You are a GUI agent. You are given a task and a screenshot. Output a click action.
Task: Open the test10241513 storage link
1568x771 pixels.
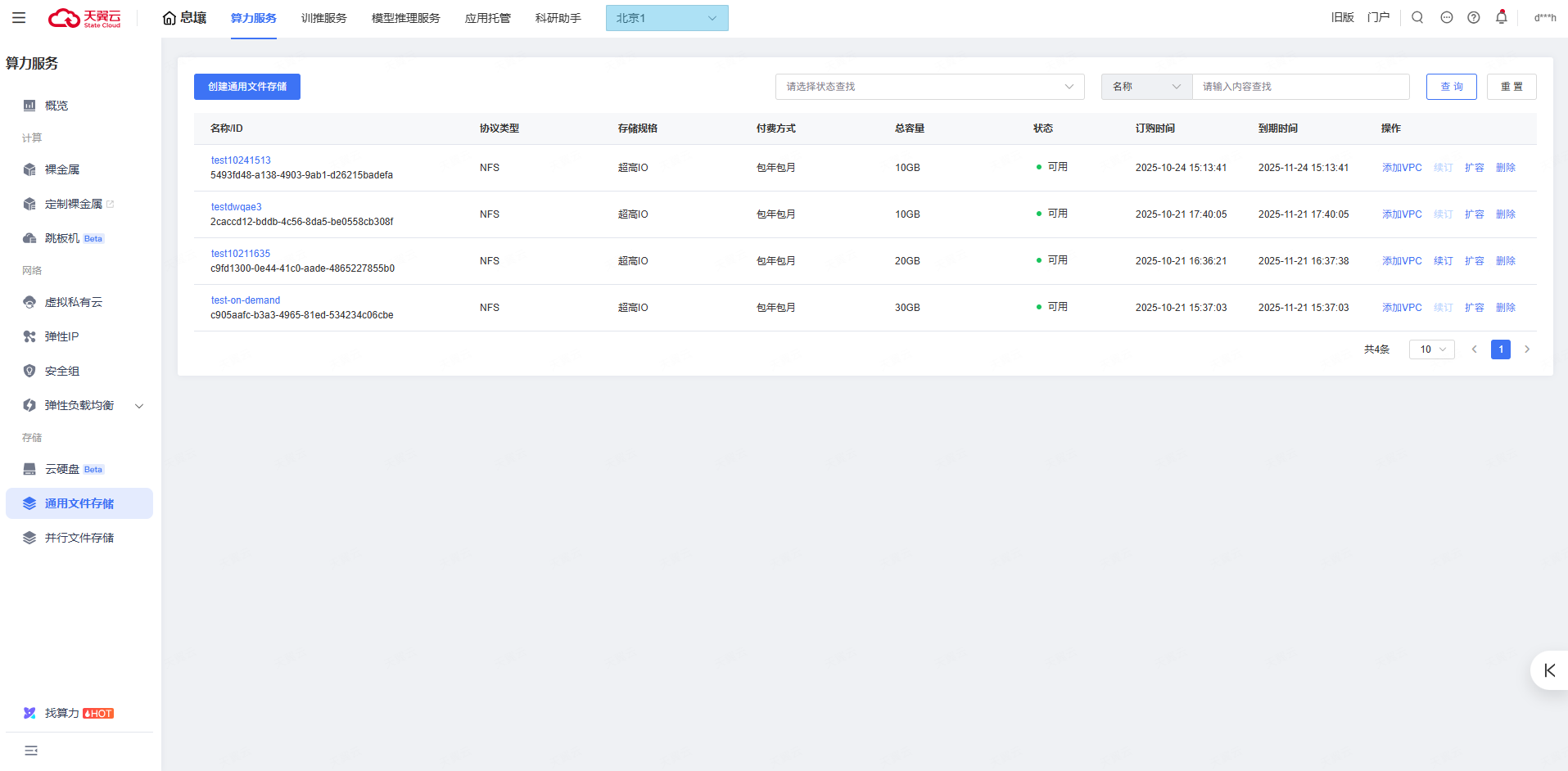coord(241,160)
